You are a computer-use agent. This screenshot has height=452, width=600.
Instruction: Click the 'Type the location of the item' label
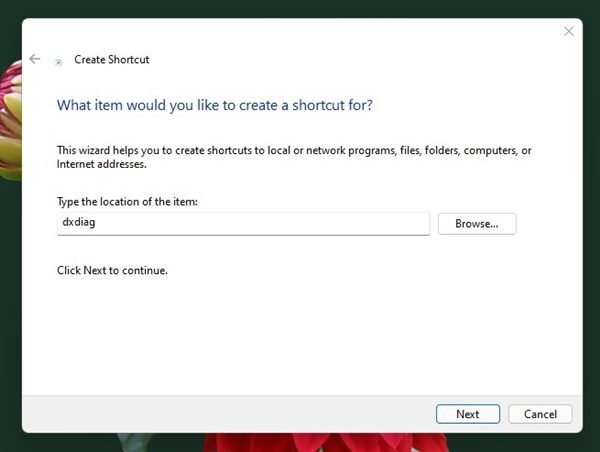(x=127, y=202)
